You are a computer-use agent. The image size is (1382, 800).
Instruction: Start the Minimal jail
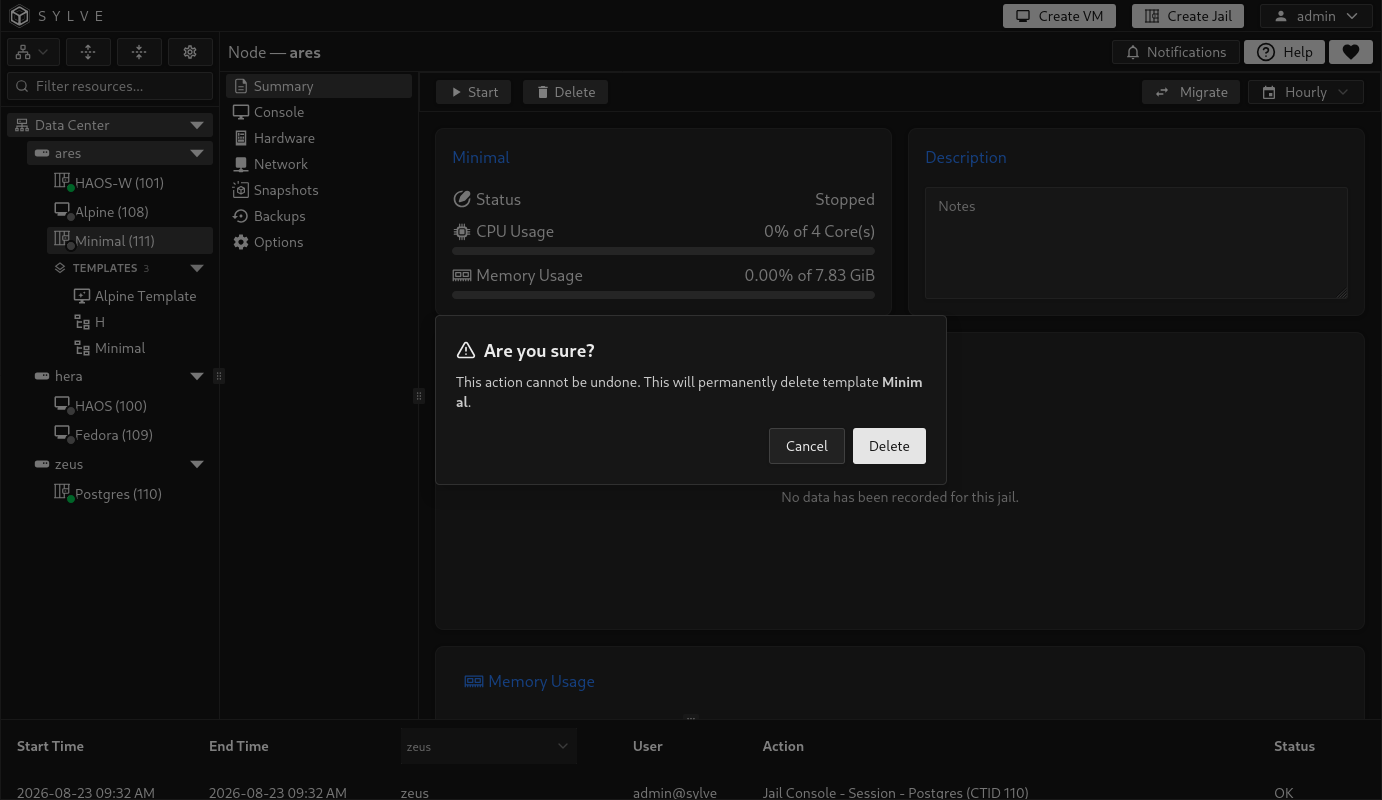click(x=473, y=92)
